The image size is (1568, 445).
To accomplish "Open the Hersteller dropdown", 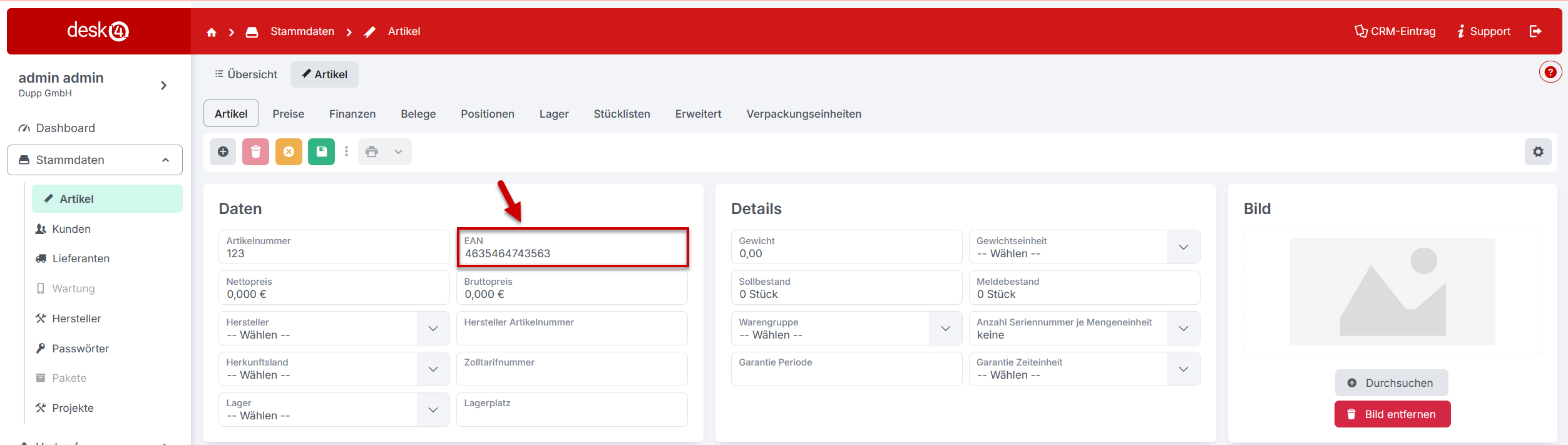I will [x=433, y=329].
